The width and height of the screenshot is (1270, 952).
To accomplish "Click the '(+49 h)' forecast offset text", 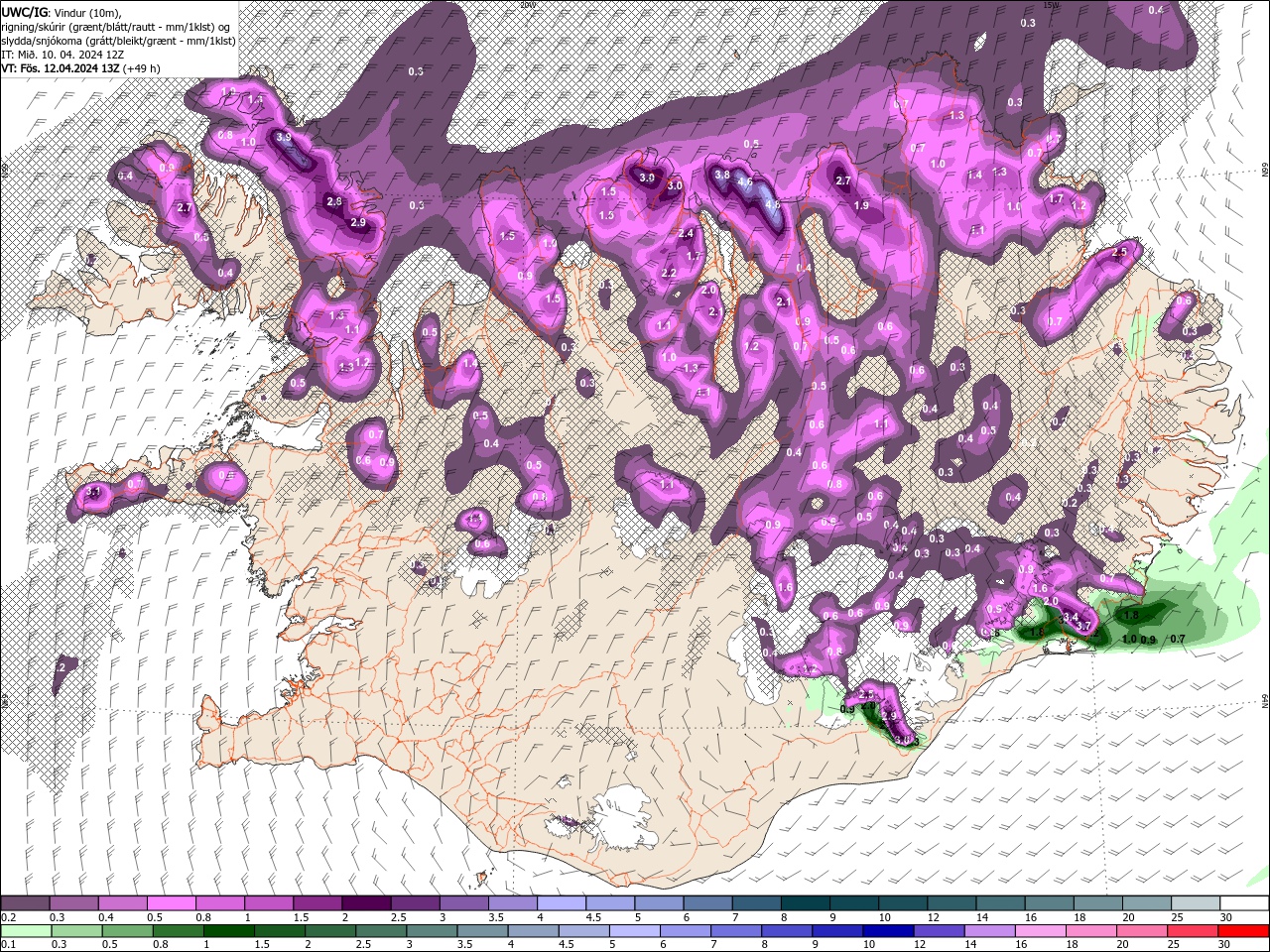I will coord(143,67).
